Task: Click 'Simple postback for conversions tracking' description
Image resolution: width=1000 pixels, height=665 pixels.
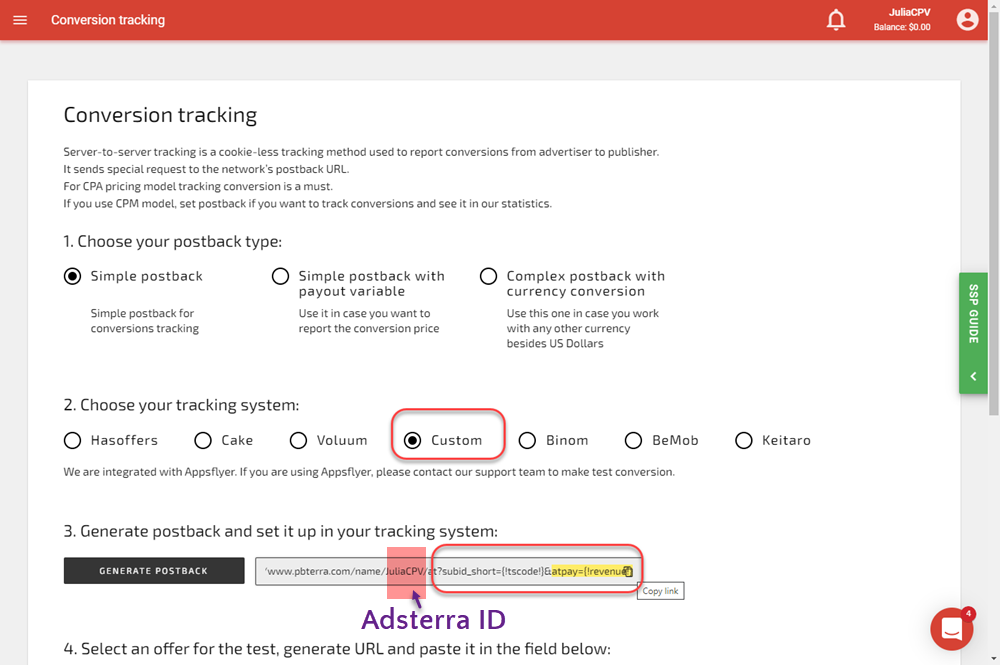Action: 145,321
